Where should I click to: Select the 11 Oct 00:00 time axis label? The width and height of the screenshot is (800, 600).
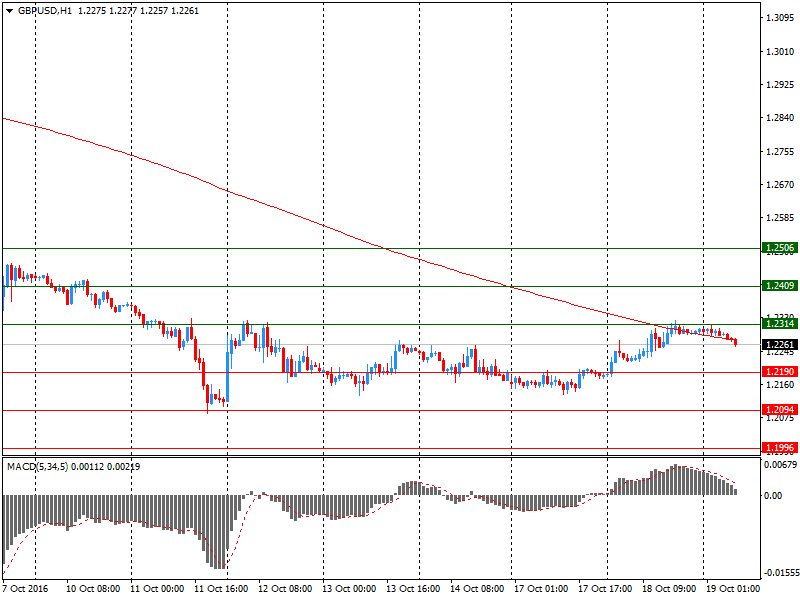click(157, 588)
